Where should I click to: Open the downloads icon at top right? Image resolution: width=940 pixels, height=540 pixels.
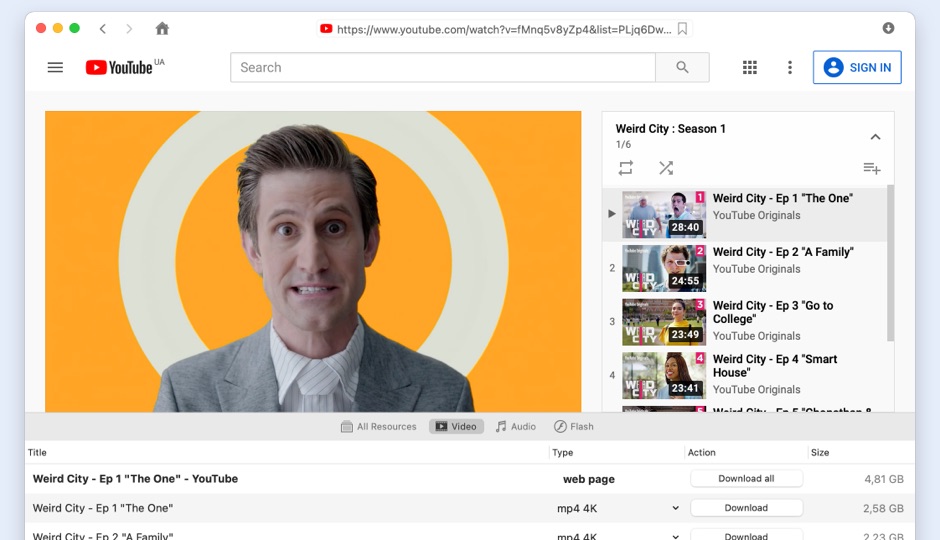coord(888,28)
